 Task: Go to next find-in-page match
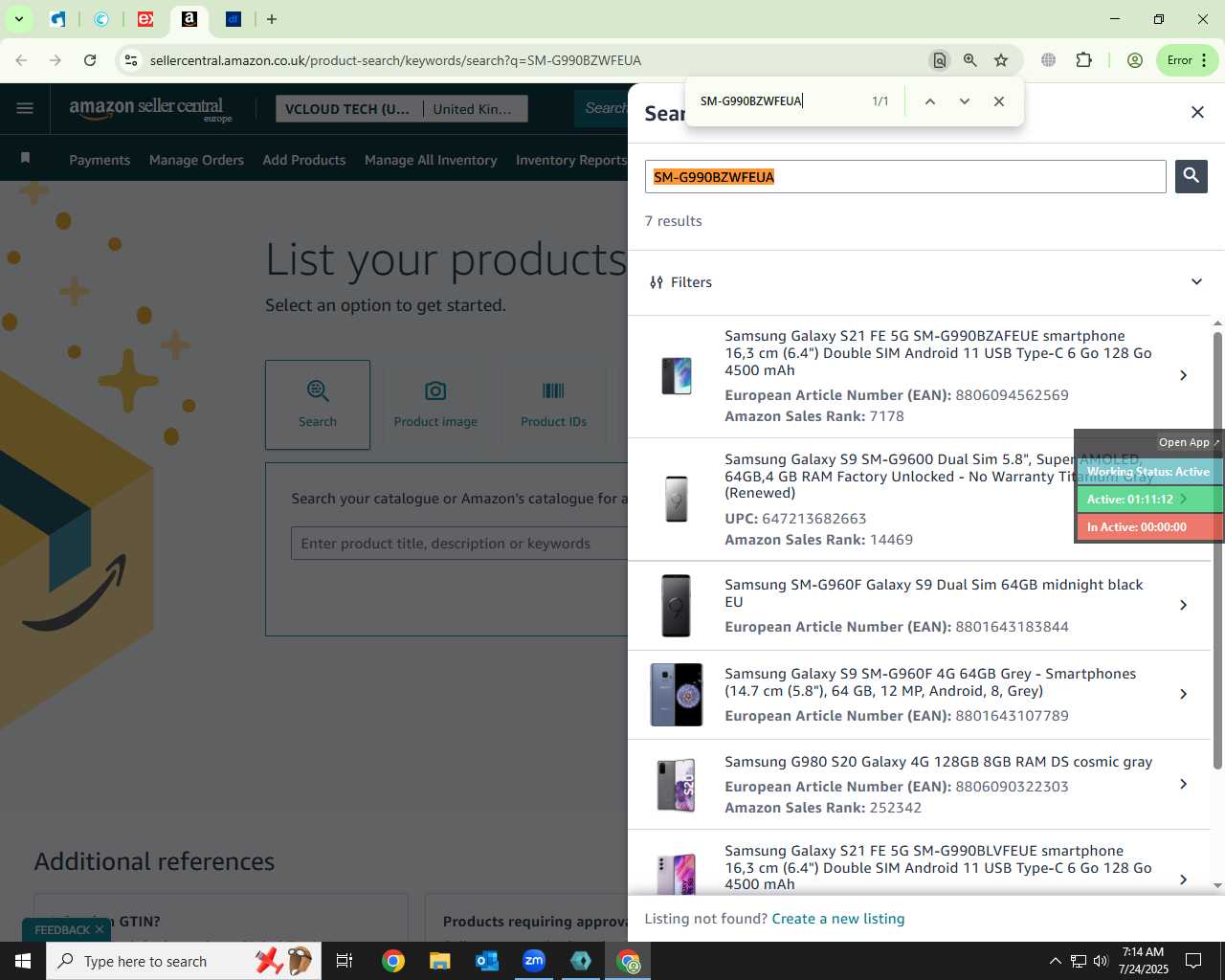pos(965,100)
